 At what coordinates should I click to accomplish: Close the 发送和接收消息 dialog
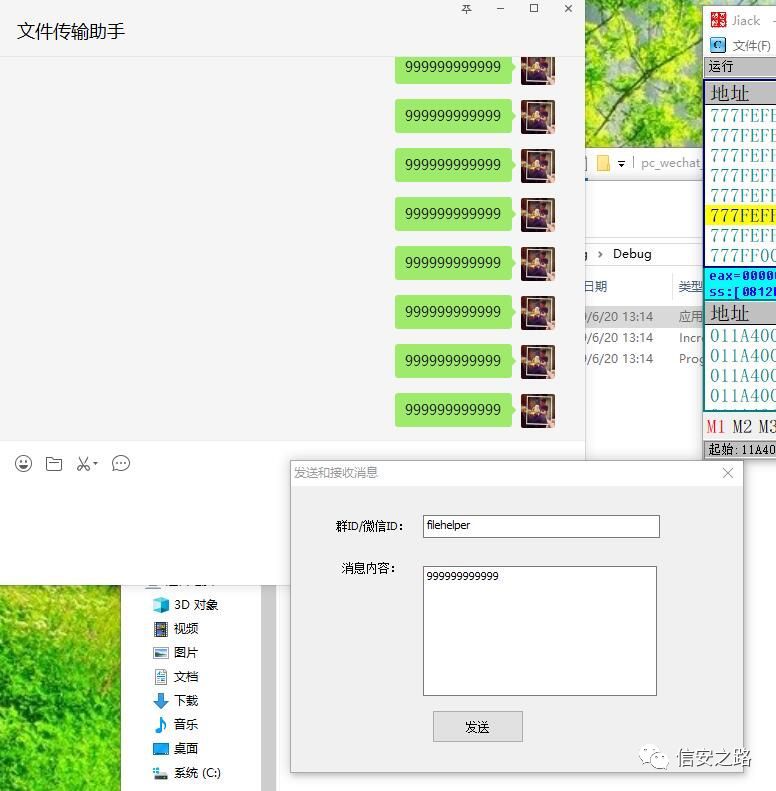[728, 473]
